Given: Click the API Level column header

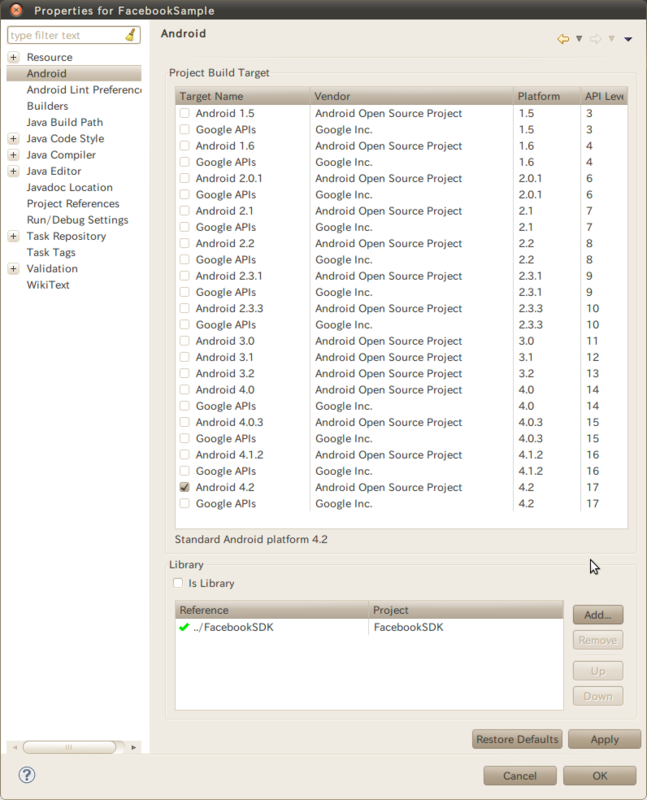Looking at the screenshot, I should coord(604,96).
